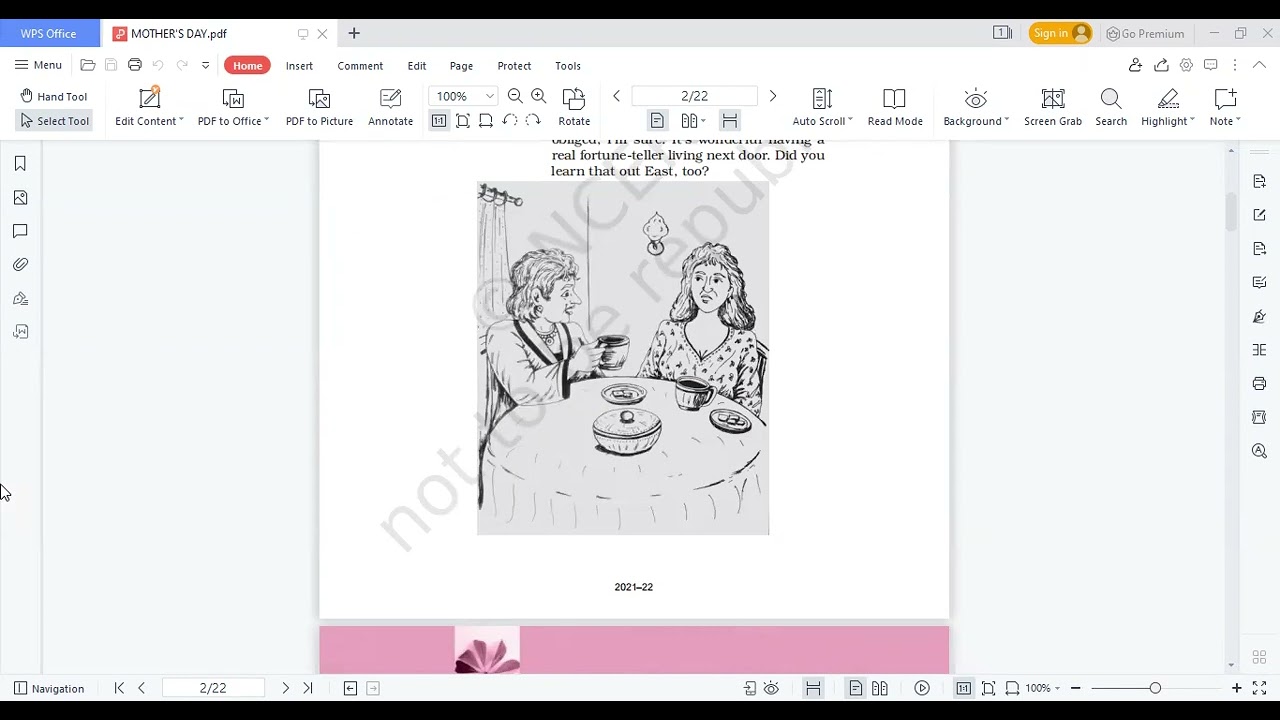
Task: Activate the Highlight tool
Action: [1168, 107]
